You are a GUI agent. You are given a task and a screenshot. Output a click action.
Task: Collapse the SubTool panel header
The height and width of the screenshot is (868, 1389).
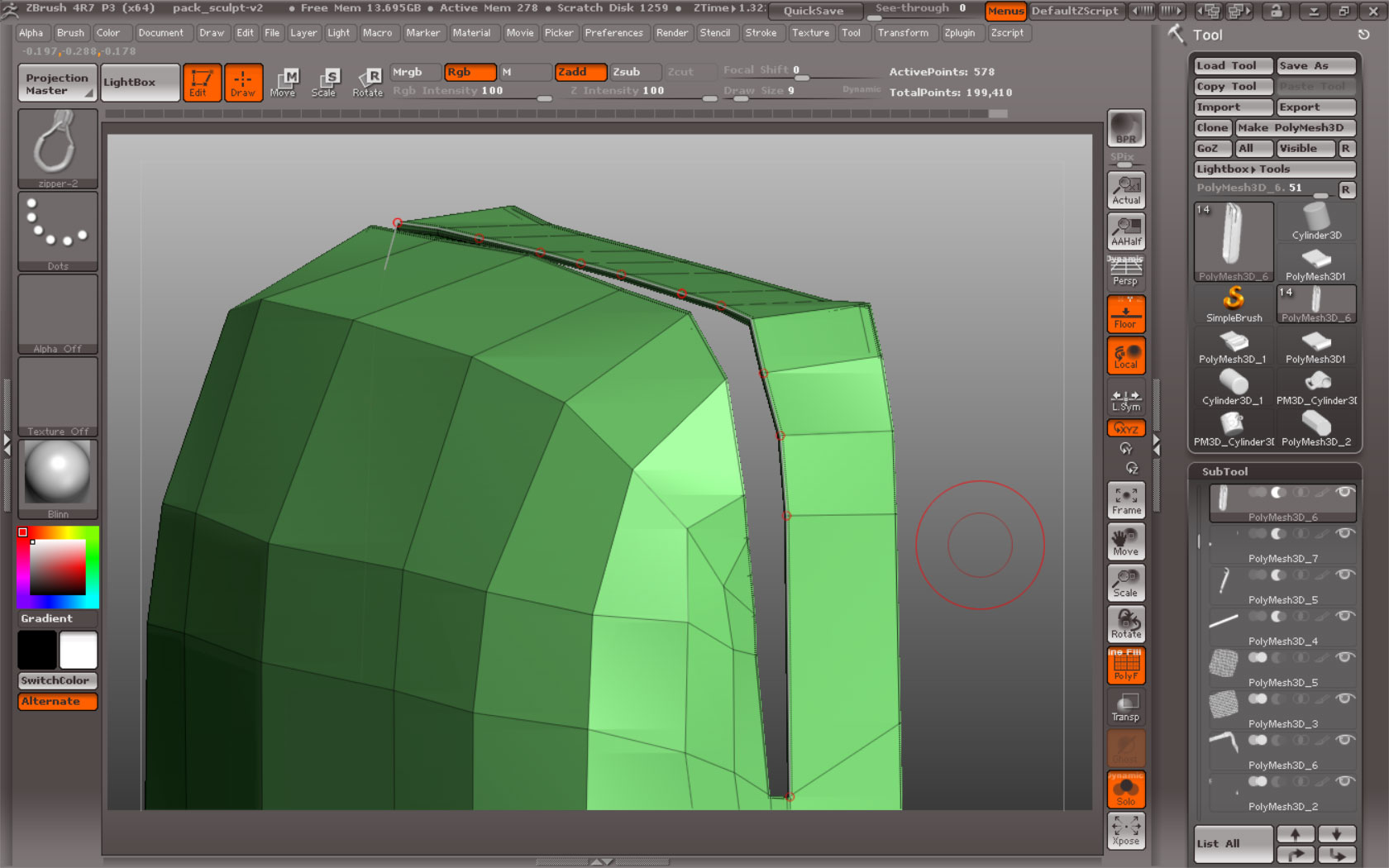pyautogui.click(x=1224, y=471)
